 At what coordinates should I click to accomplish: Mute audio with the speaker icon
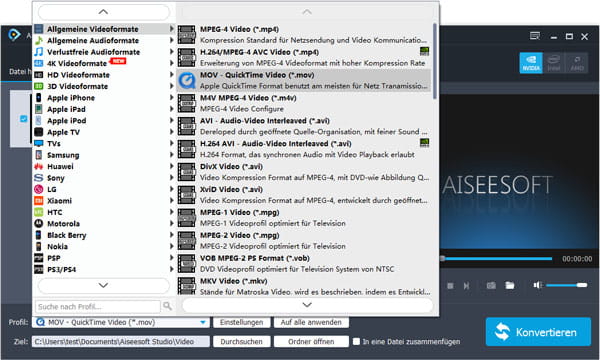538,285
